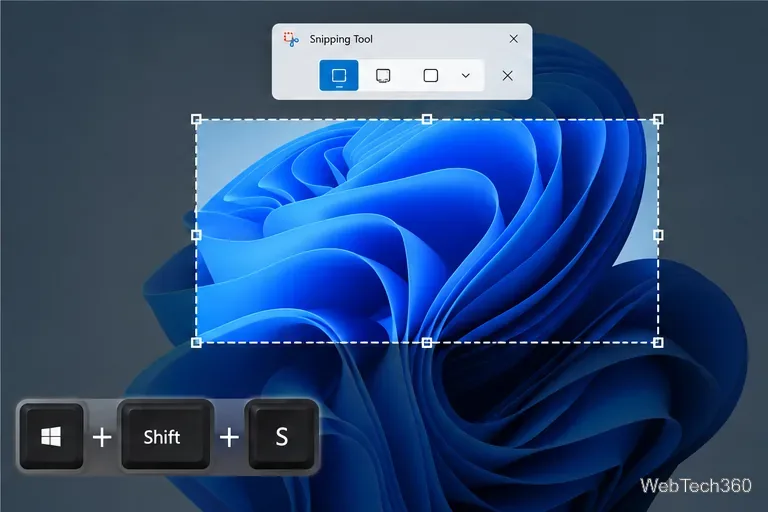
Task: Click the Shift key
Action: tap(166, 435)
